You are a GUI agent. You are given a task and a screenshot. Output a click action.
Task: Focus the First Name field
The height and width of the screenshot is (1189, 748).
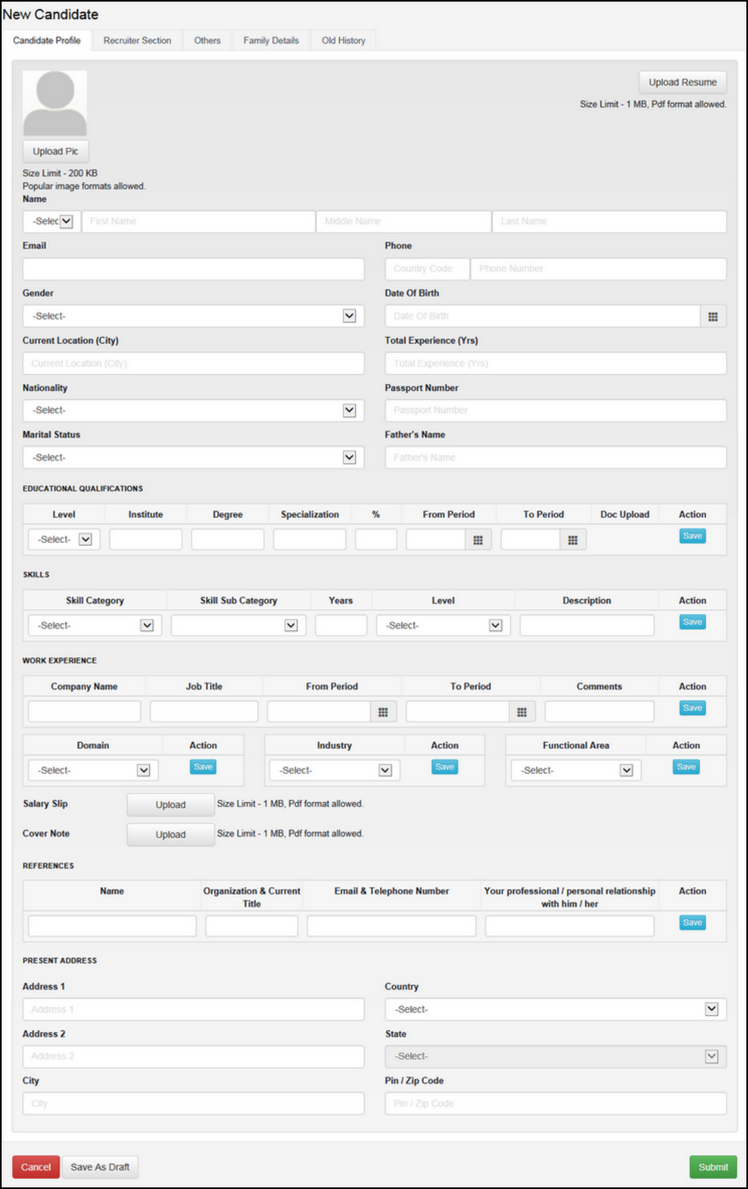pos(198,221)
